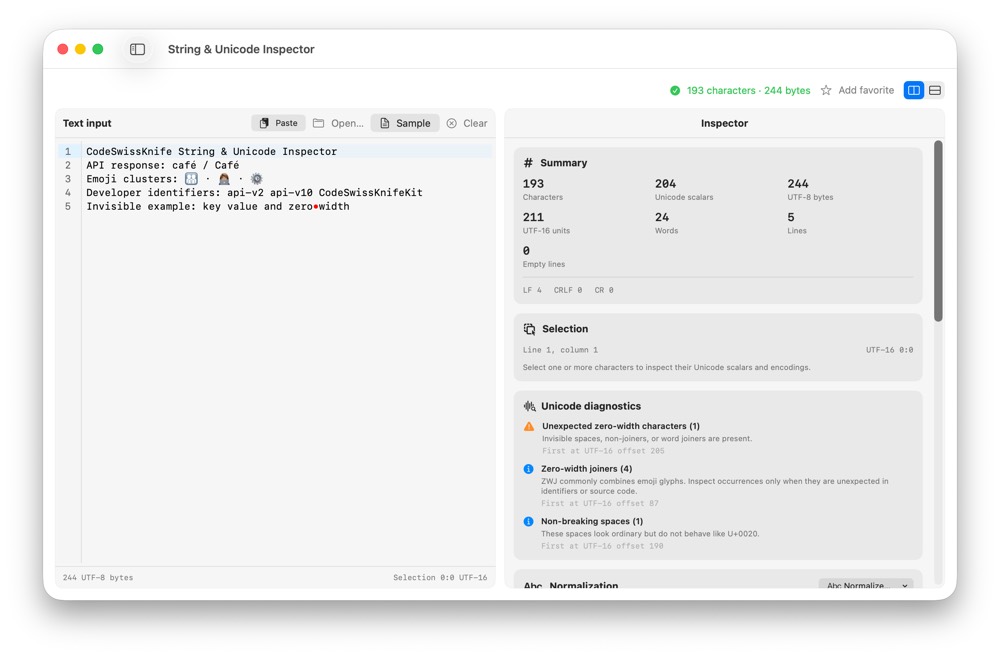Switch to side-by-side layout view
The height and width of the screenshot is (657, 1000).
[x=913, y=90]
